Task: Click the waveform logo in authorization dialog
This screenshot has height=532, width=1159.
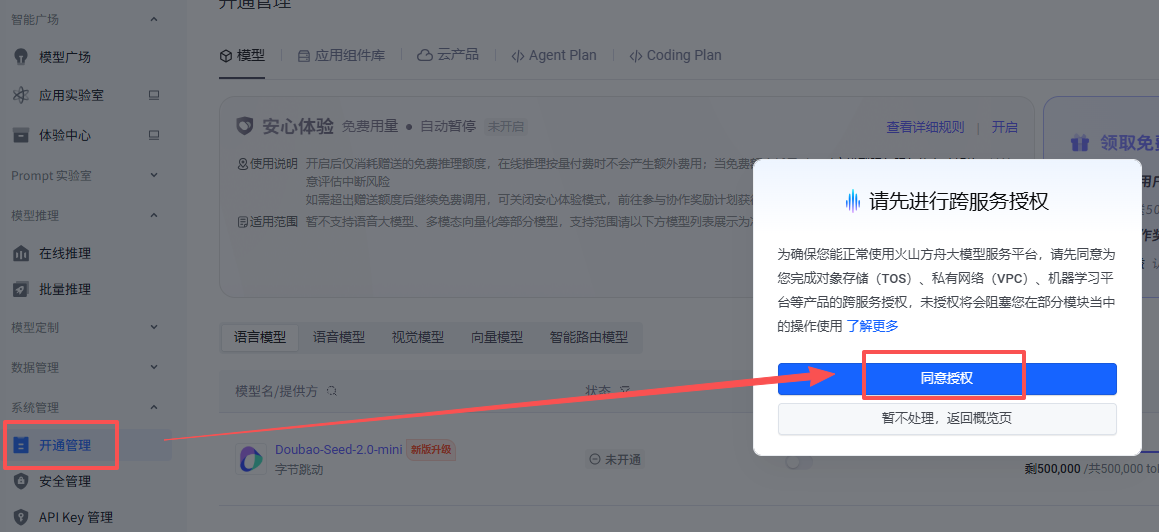Action: (852, 201)
